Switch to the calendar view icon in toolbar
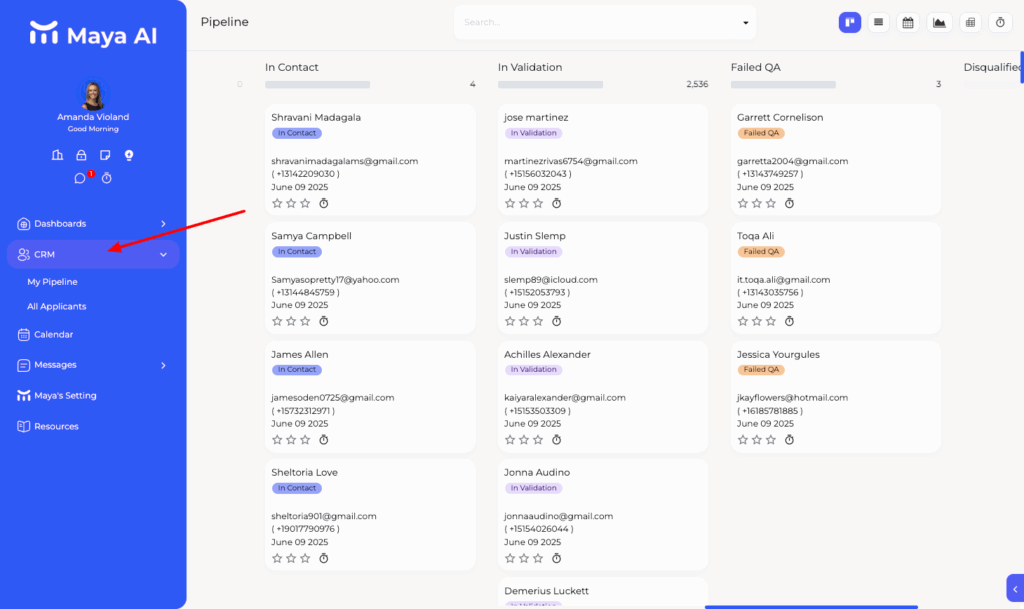The height and width of the screenshot is (609, 1024). click(x=908, y=22)
